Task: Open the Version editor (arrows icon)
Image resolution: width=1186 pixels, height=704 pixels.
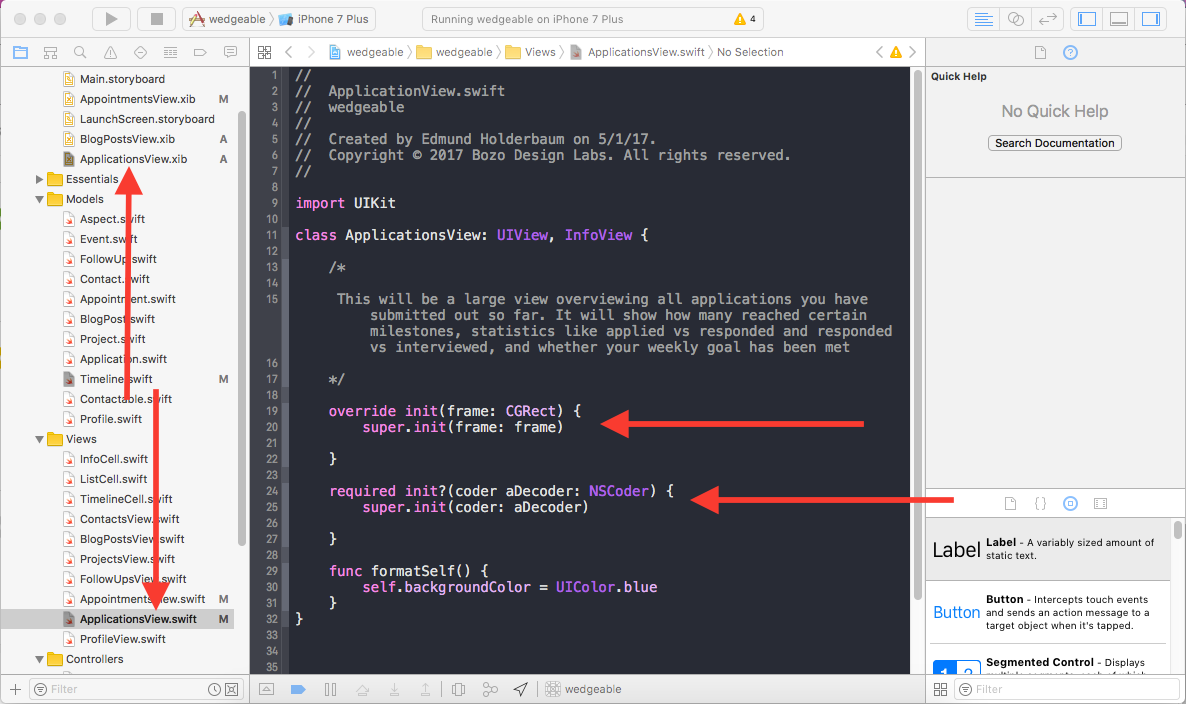Action: [x=1047, y=18]
